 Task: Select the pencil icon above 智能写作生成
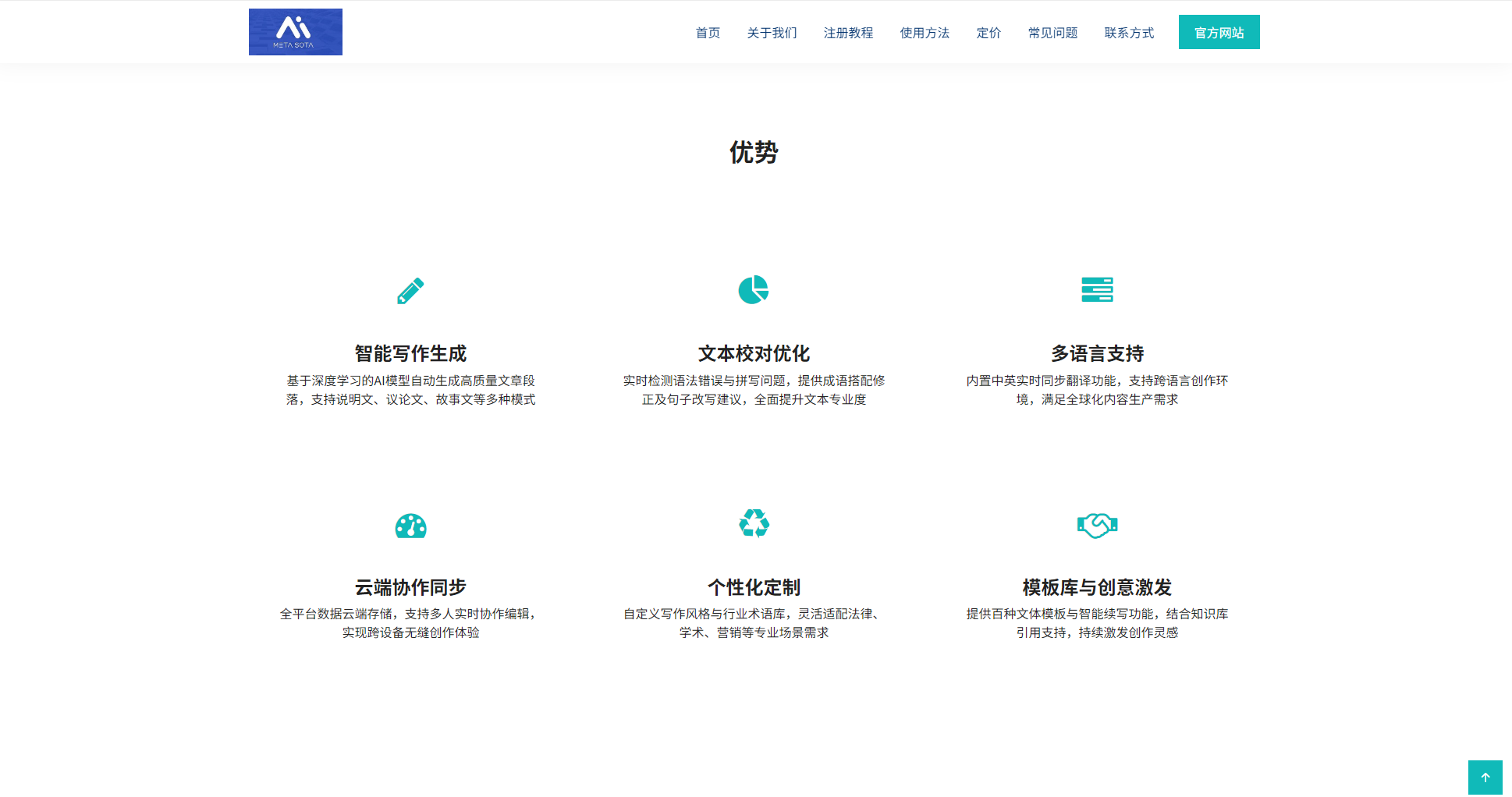[x=410, y=290]
